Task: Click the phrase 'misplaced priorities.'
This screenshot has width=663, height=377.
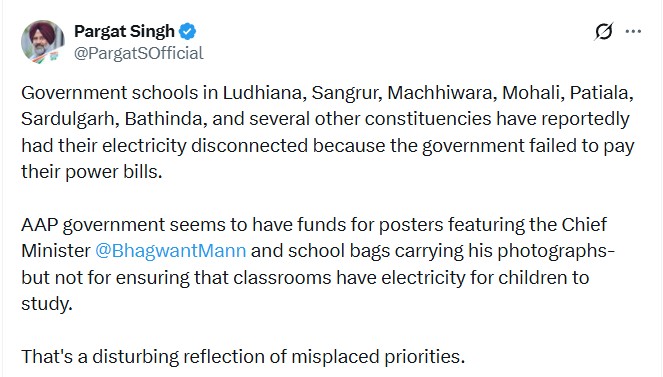Action: (x=378, y=356)
